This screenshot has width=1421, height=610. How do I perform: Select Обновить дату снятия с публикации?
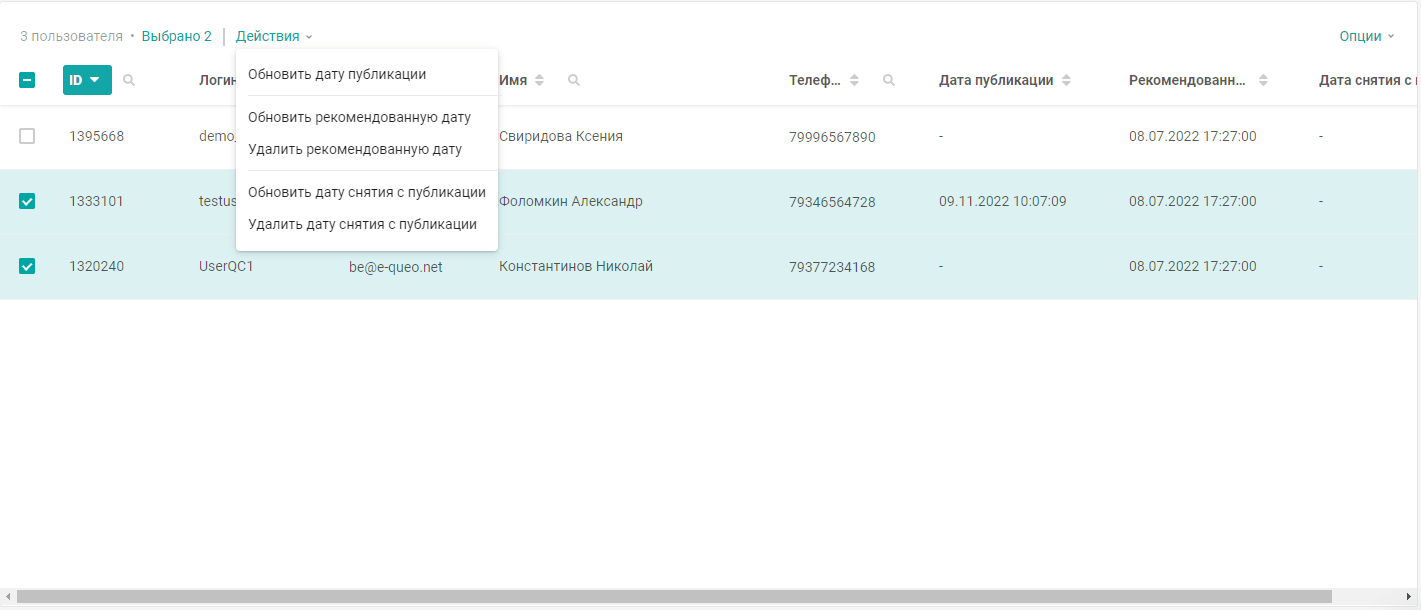click(x=367, y=192)
